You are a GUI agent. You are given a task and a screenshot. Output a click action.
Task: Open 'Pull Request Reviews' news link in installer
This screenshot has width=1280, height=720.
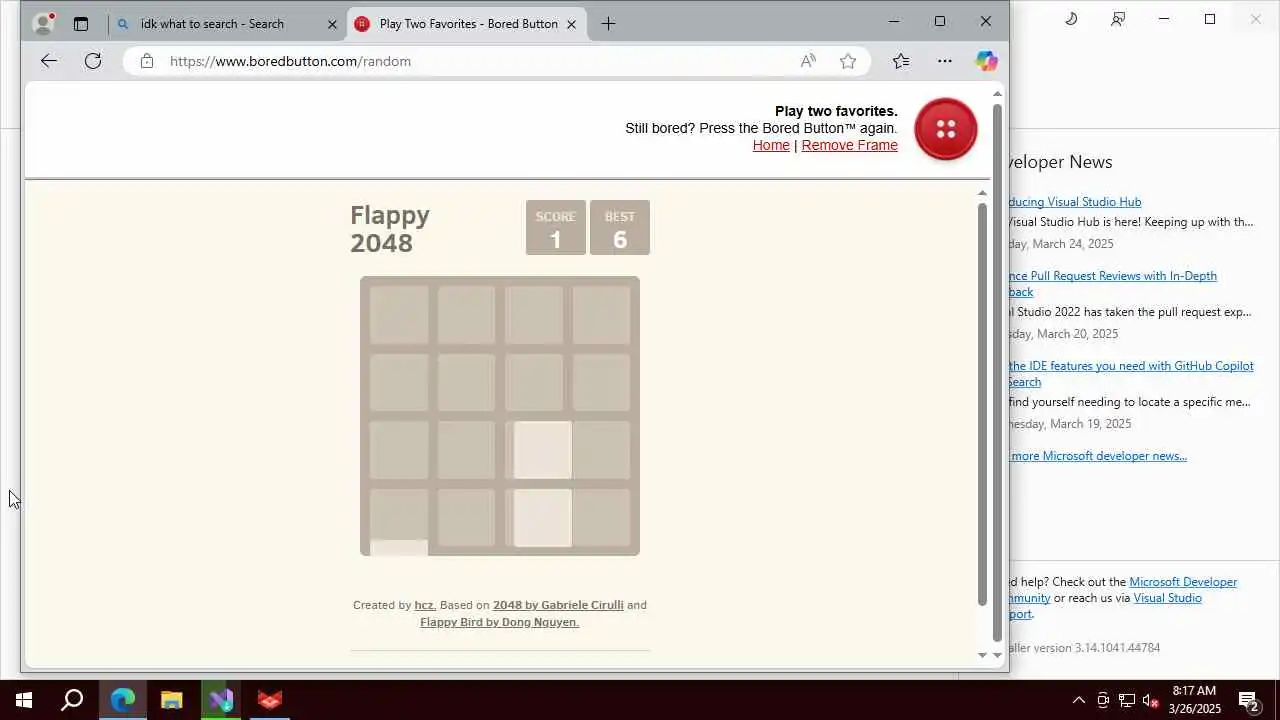(1113, 284)
